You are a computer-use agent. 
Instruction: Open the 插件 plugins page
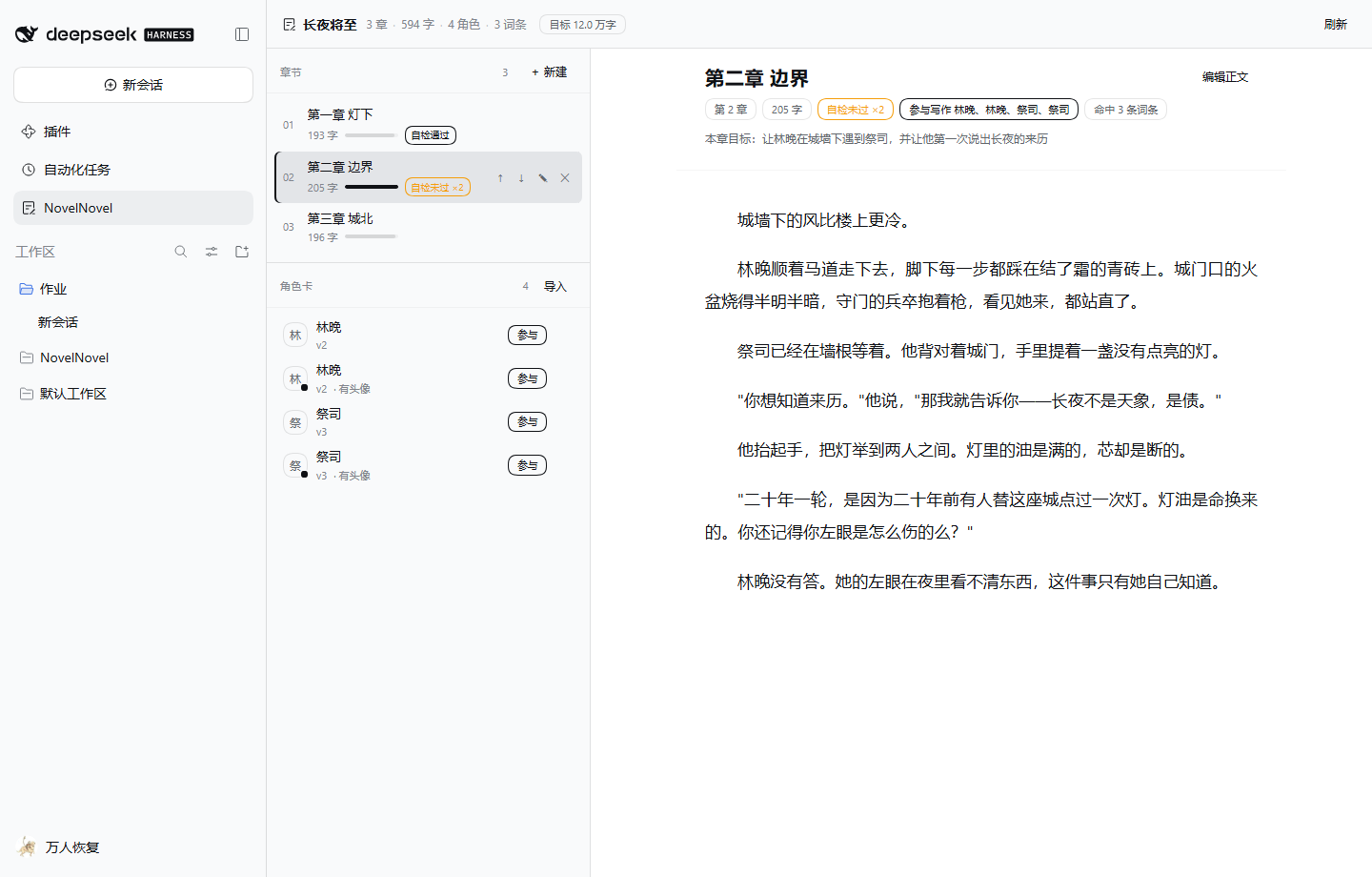pyautogui.click(x=133, y=132)
